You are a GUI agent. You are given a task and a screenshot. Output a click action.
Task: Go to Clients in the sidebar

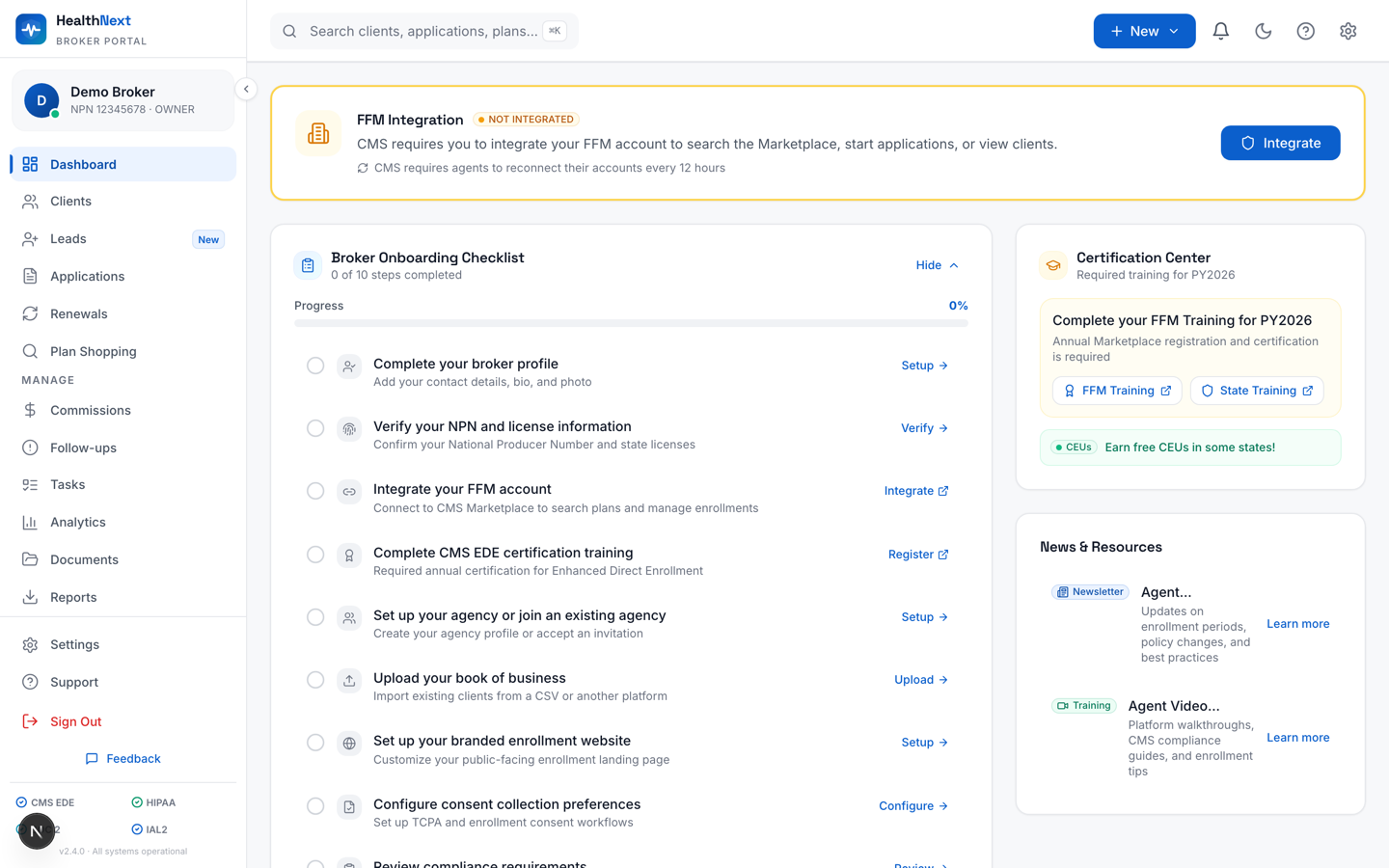(123, 202)
